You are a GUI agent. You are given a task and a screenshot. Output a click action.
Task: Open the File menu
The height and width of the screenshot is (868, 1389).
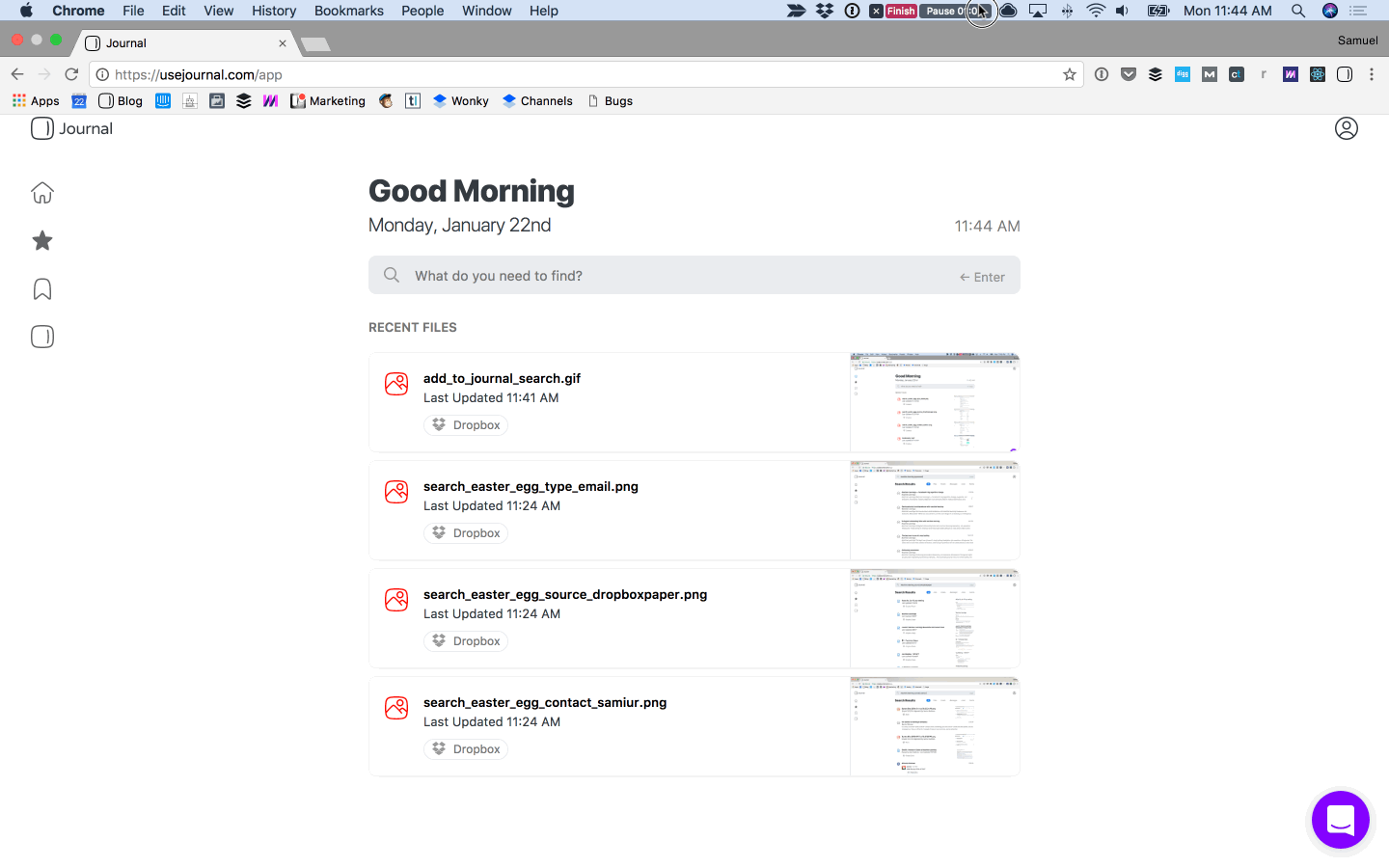(x=133, y=11)
